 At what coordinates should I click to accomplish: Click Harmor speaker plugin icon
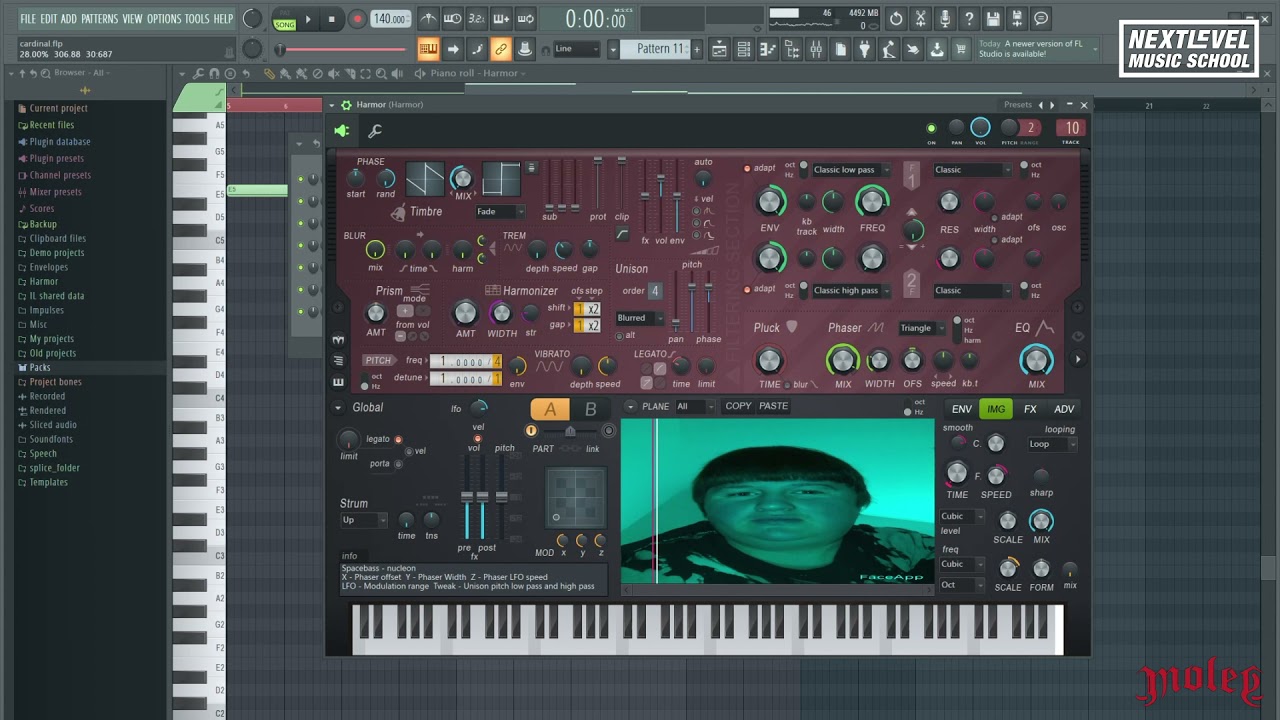[x=342, y=131]
